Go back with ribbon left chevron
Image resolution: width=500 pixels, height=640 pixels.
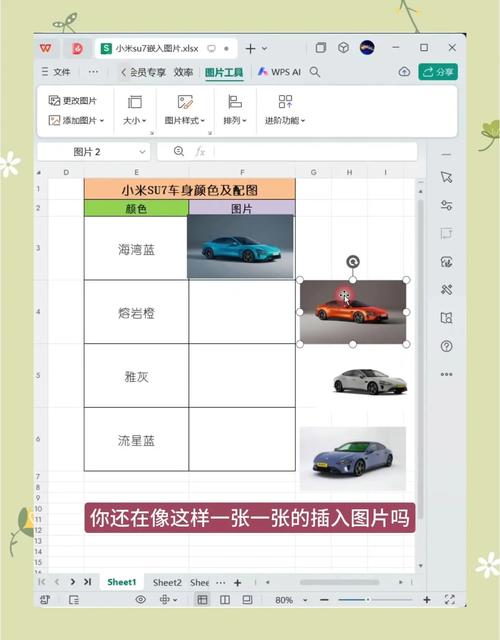click(x=123, y=72)
